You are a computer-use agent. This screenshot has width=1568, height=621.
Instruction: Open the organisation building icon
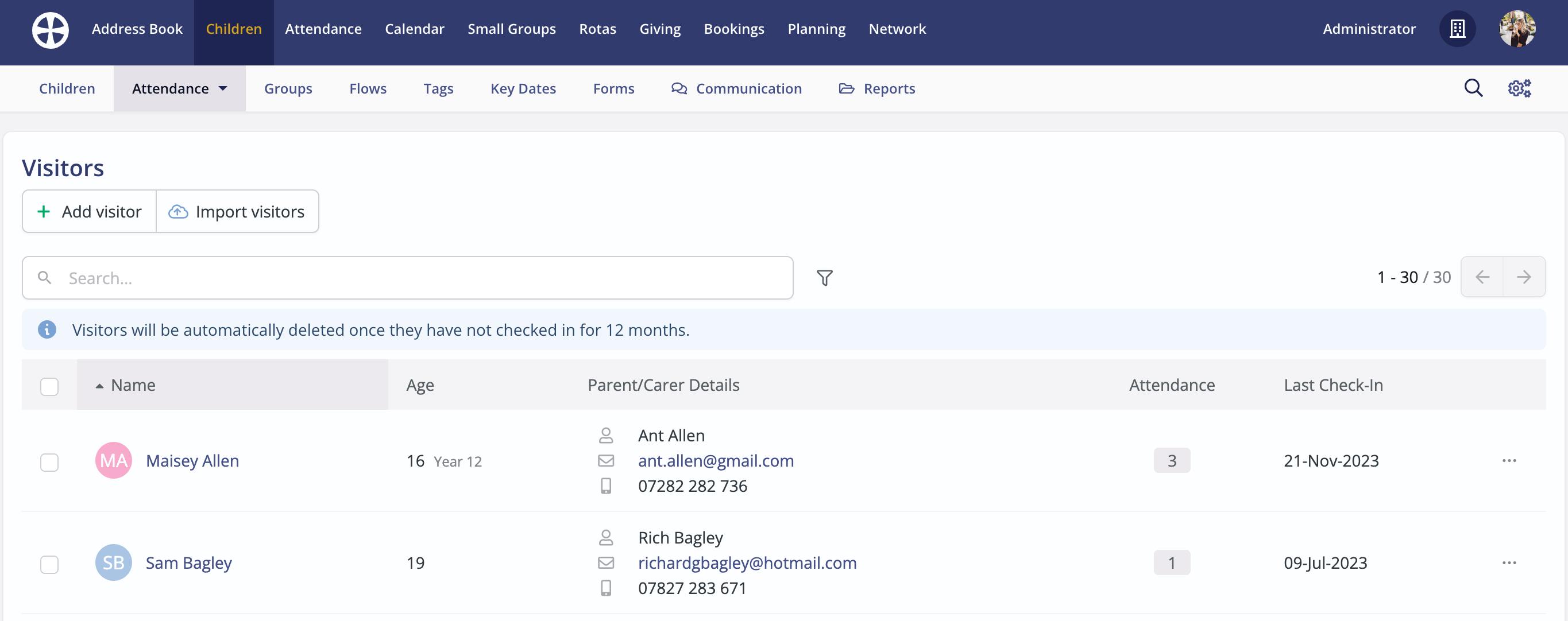click(x=1457, y=29)
